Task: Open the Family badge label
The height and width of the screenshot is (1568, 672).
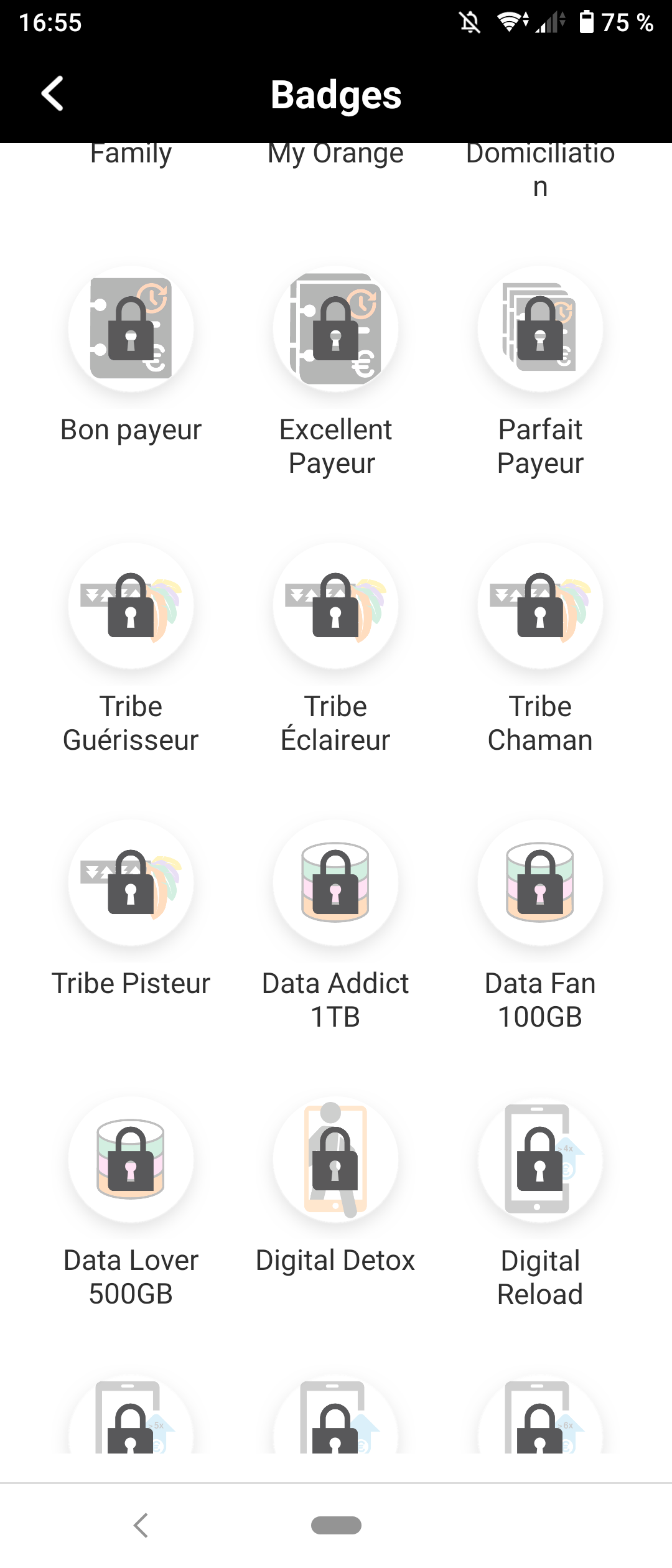Action: coord(131,154)
